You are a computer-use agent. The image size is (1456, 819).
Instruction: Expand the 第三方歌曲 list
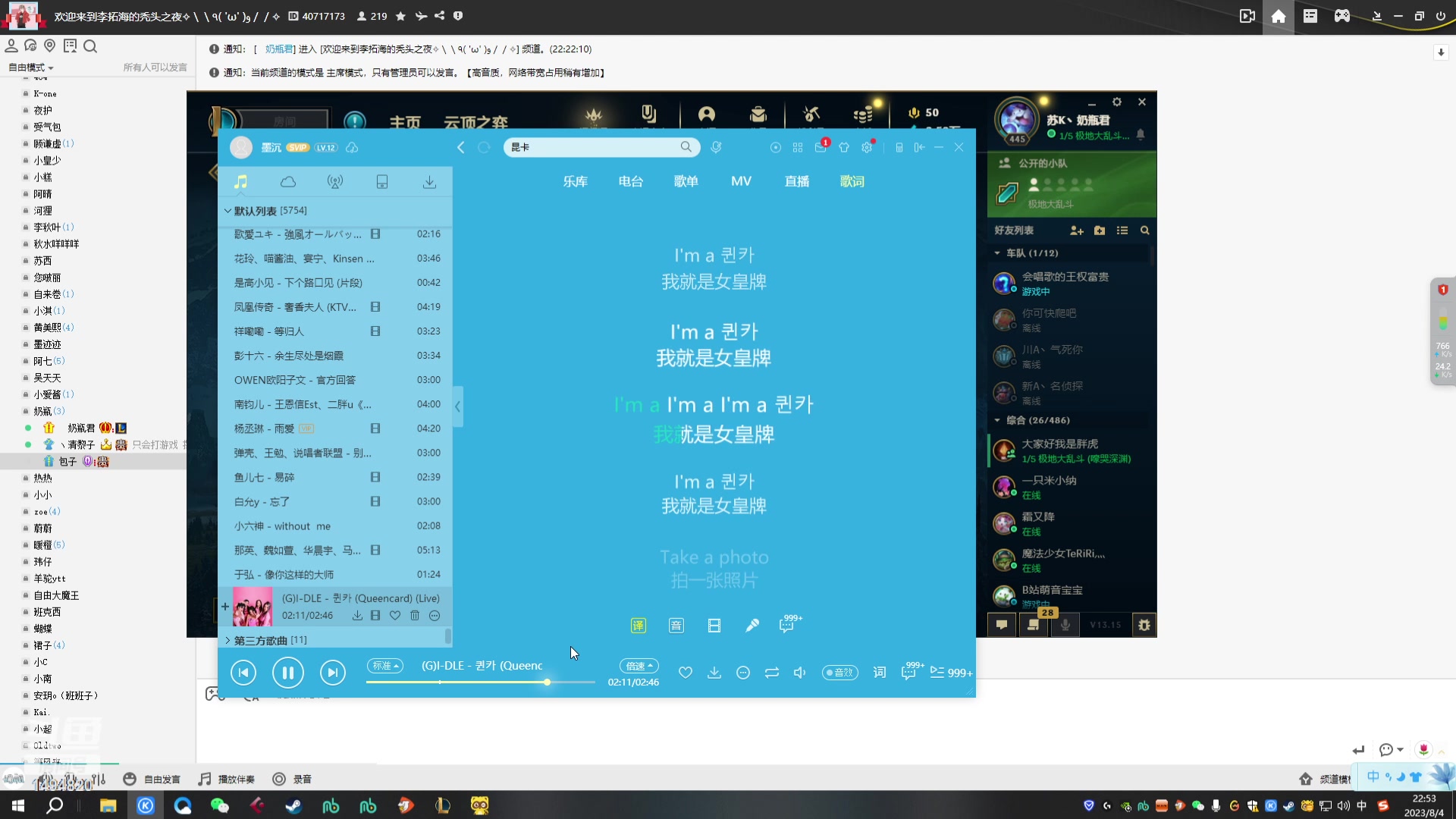[x=227, y=641]
